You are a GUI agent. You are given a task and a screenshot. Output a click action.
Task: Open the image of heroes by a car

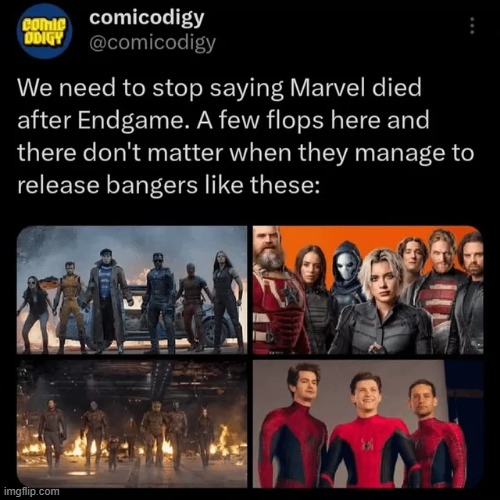click(132, 290)
